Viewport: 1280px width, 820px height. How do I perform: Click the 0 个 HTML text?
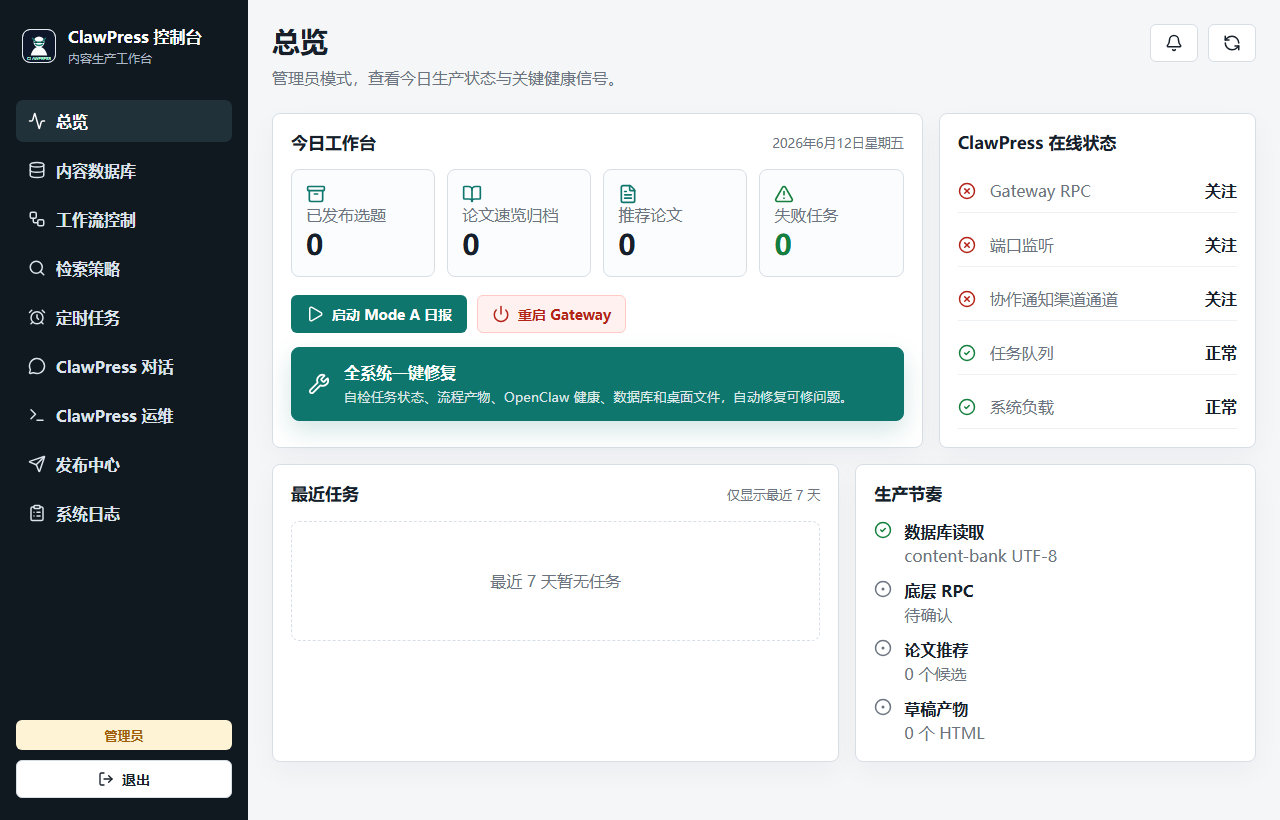pos(945,733)
